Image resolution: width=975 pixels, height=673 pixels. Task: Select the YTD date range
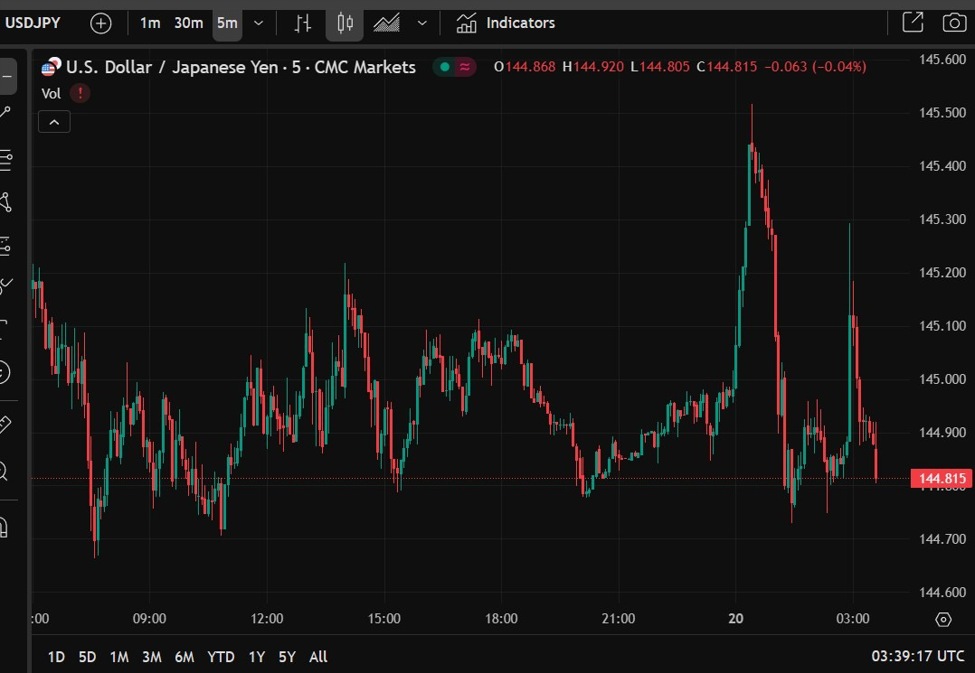(220, 657)
